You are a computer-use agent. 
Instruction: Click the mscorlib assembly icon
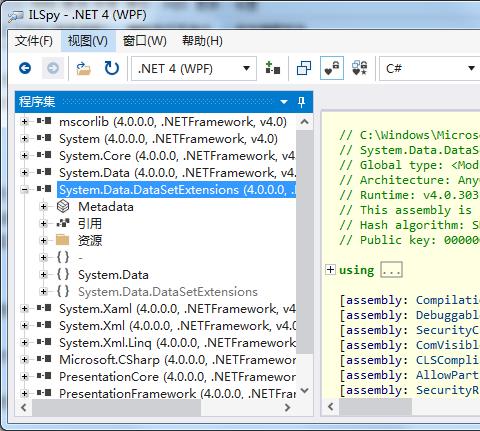pyautogui.click(x=44, y=121)
